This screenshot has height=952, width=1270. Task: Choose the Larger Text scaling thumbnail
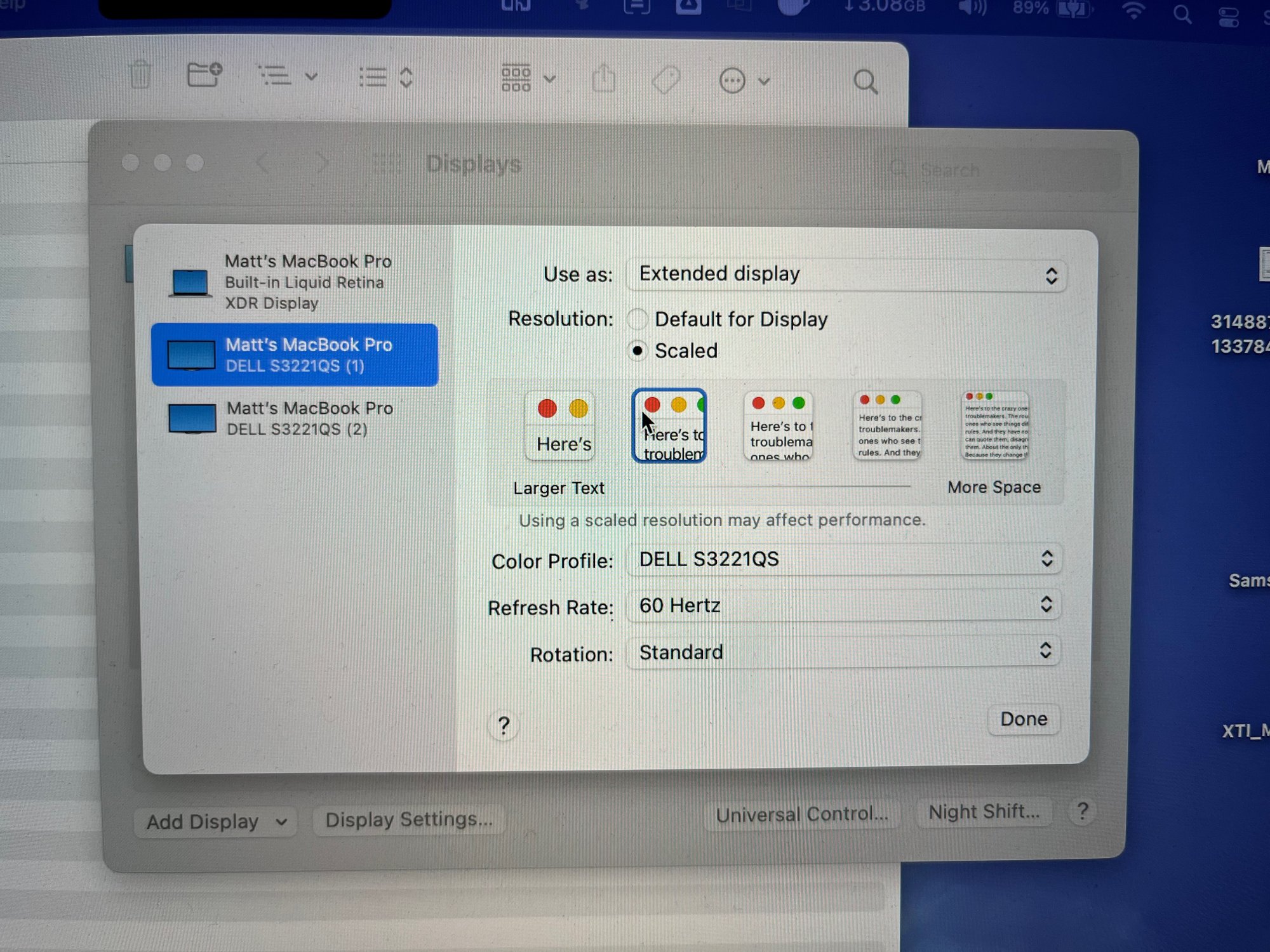click(x=560, y=425)
